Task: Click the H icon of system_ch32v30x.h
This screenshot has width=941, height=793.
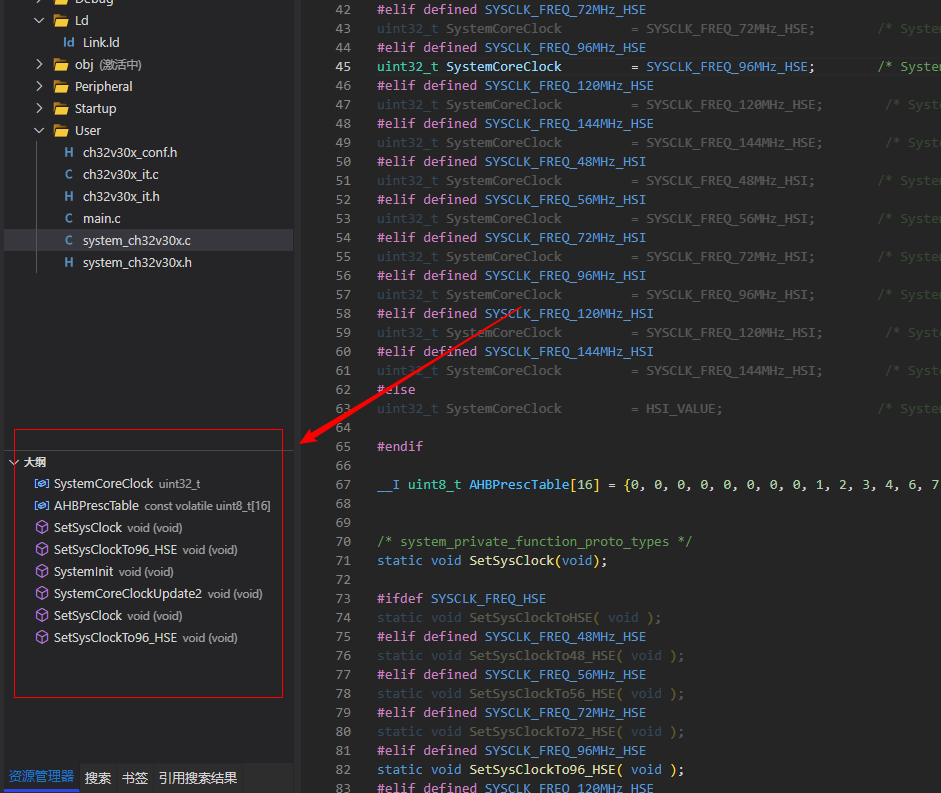Action: pyautogui.click(x=69, y=262)
